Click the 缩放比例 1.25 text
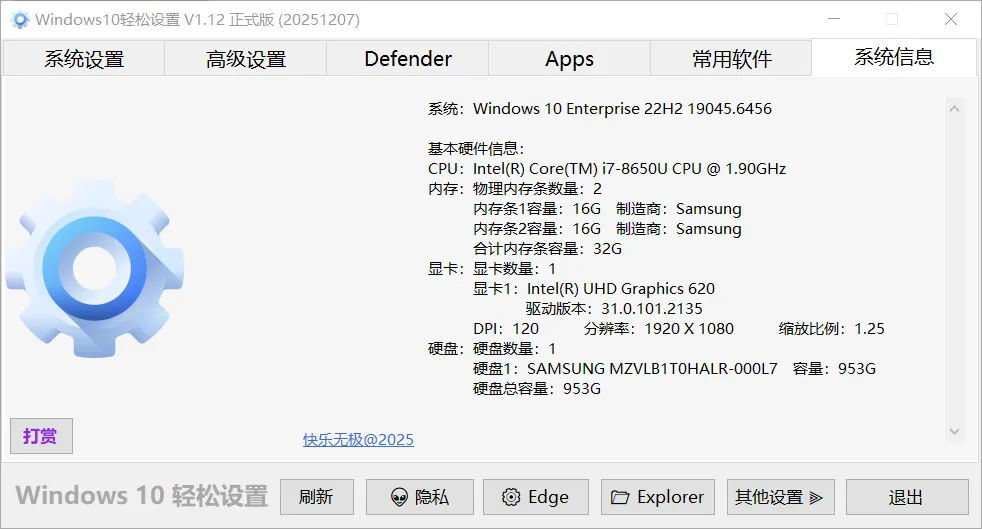This screenshot has height=529, width=982. click(x=831, y=329)
